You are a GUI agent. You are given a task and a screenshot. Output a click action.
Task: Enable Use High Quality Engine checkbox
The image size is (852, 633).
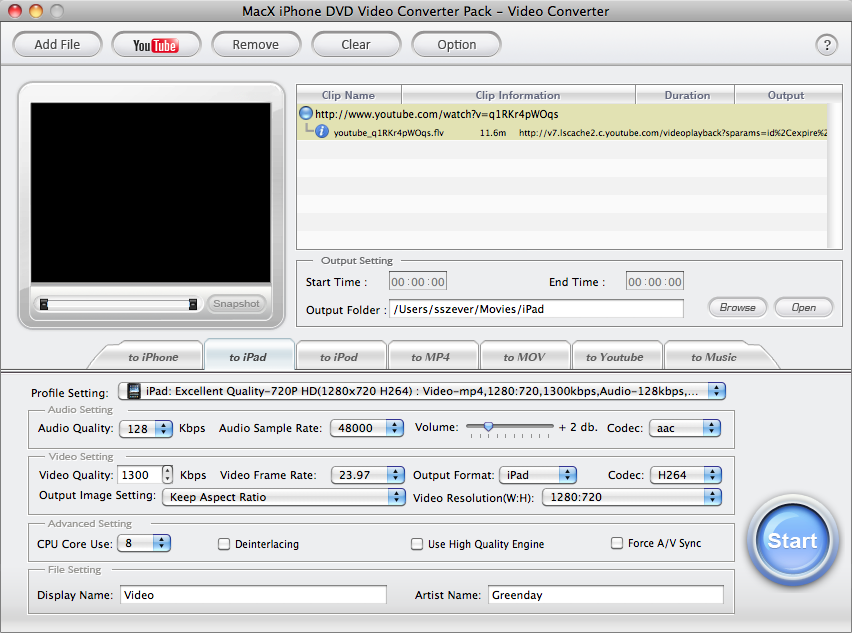417,544
